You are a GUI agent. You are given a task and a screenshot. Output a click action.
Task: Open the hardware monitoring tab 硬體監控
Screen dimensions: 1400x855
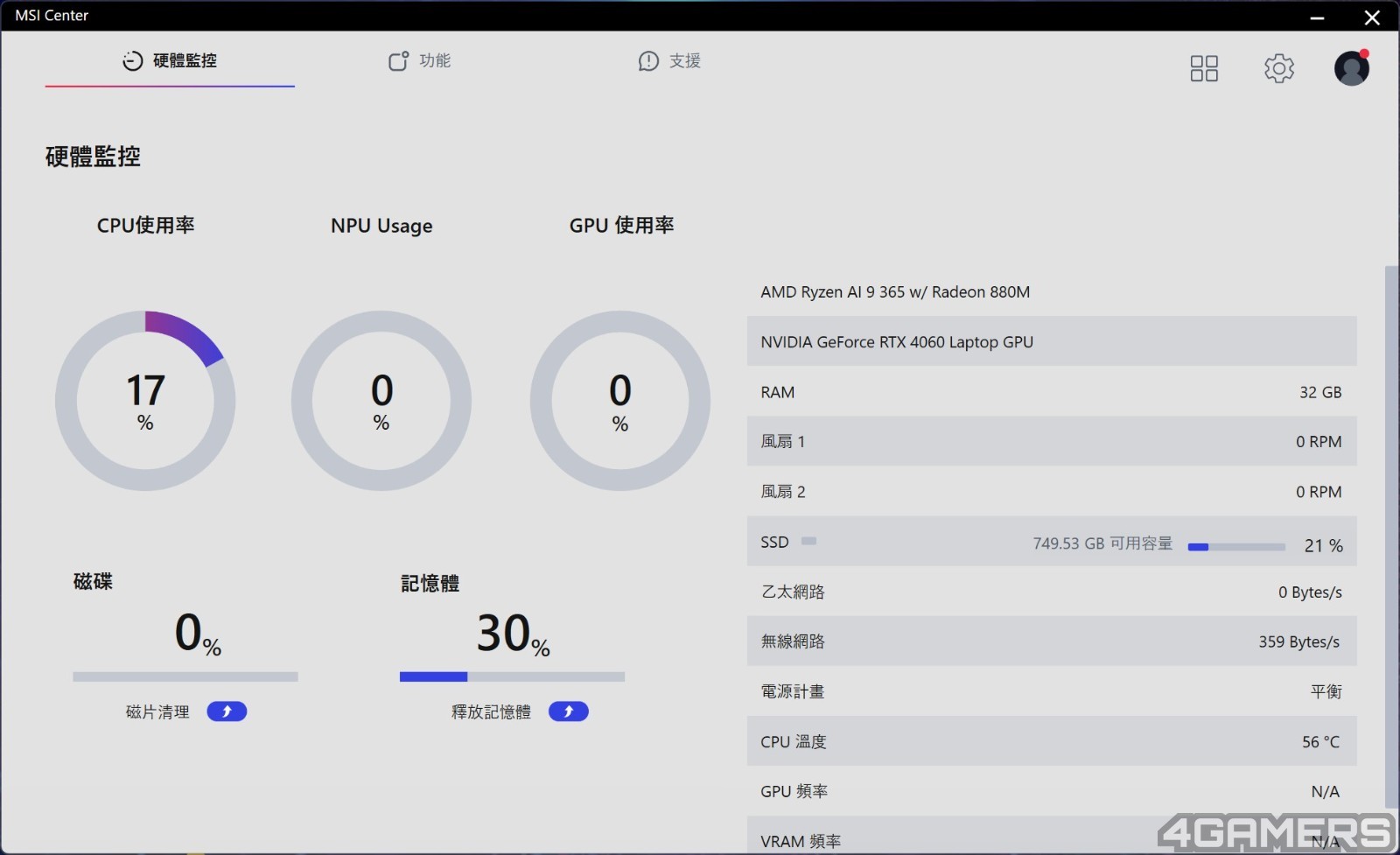click(170, 60)
